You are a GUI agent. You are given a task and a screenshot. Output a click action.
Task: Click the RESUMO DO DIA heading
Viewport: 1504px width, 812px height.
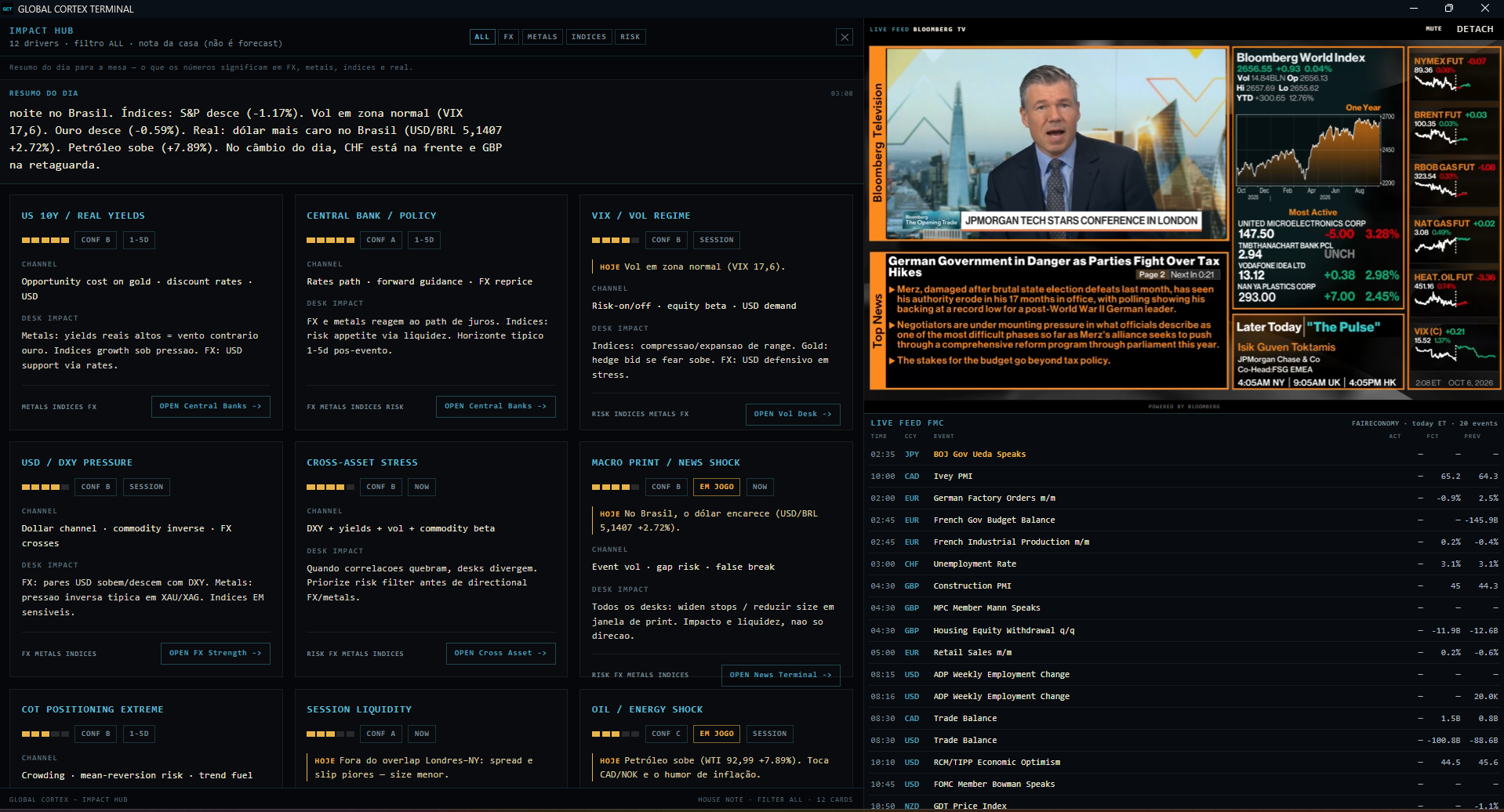point(44,93)
